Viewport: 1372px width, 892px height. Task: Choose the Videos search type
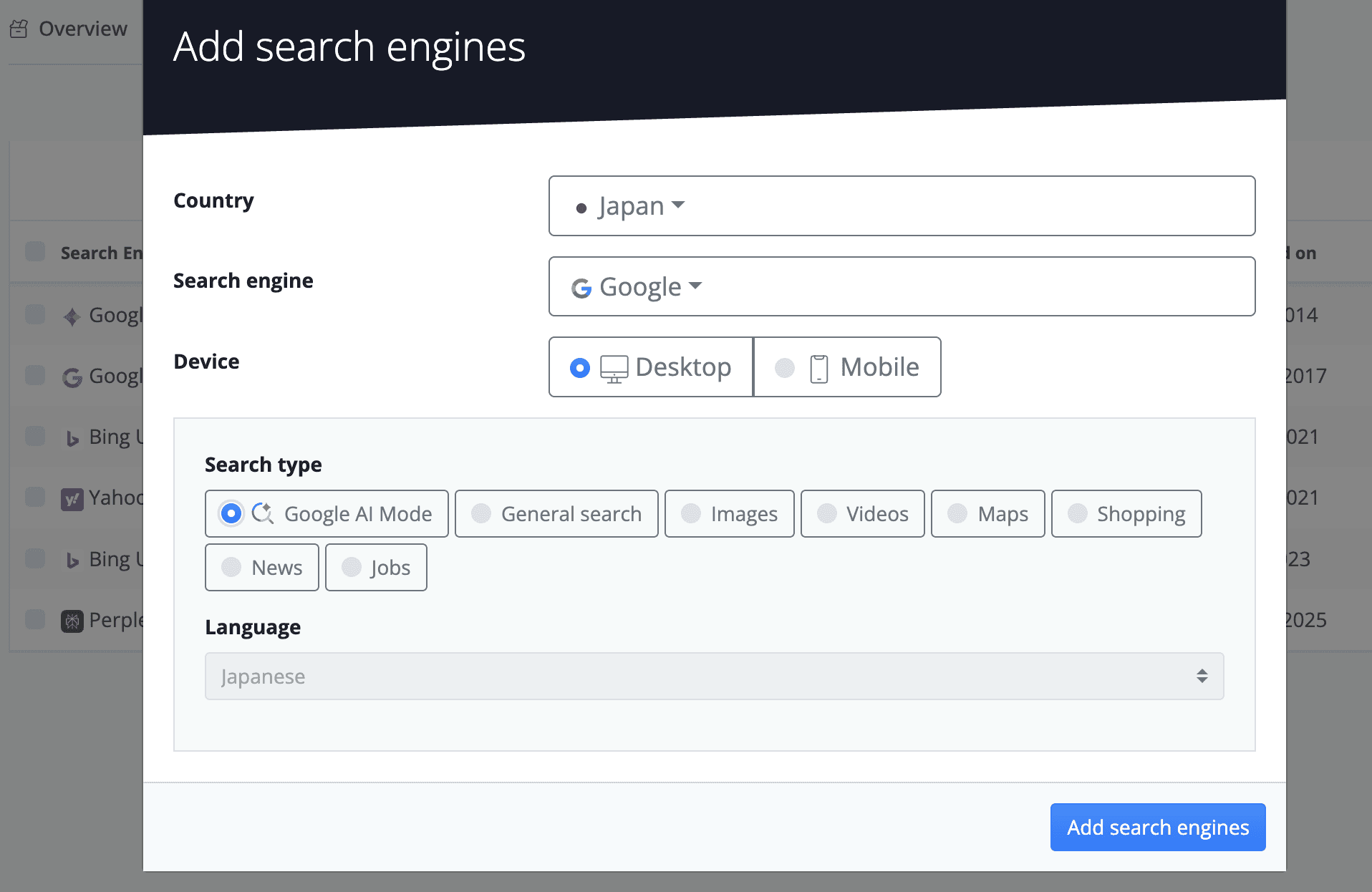pyautogui.click(x=863, y=514)
